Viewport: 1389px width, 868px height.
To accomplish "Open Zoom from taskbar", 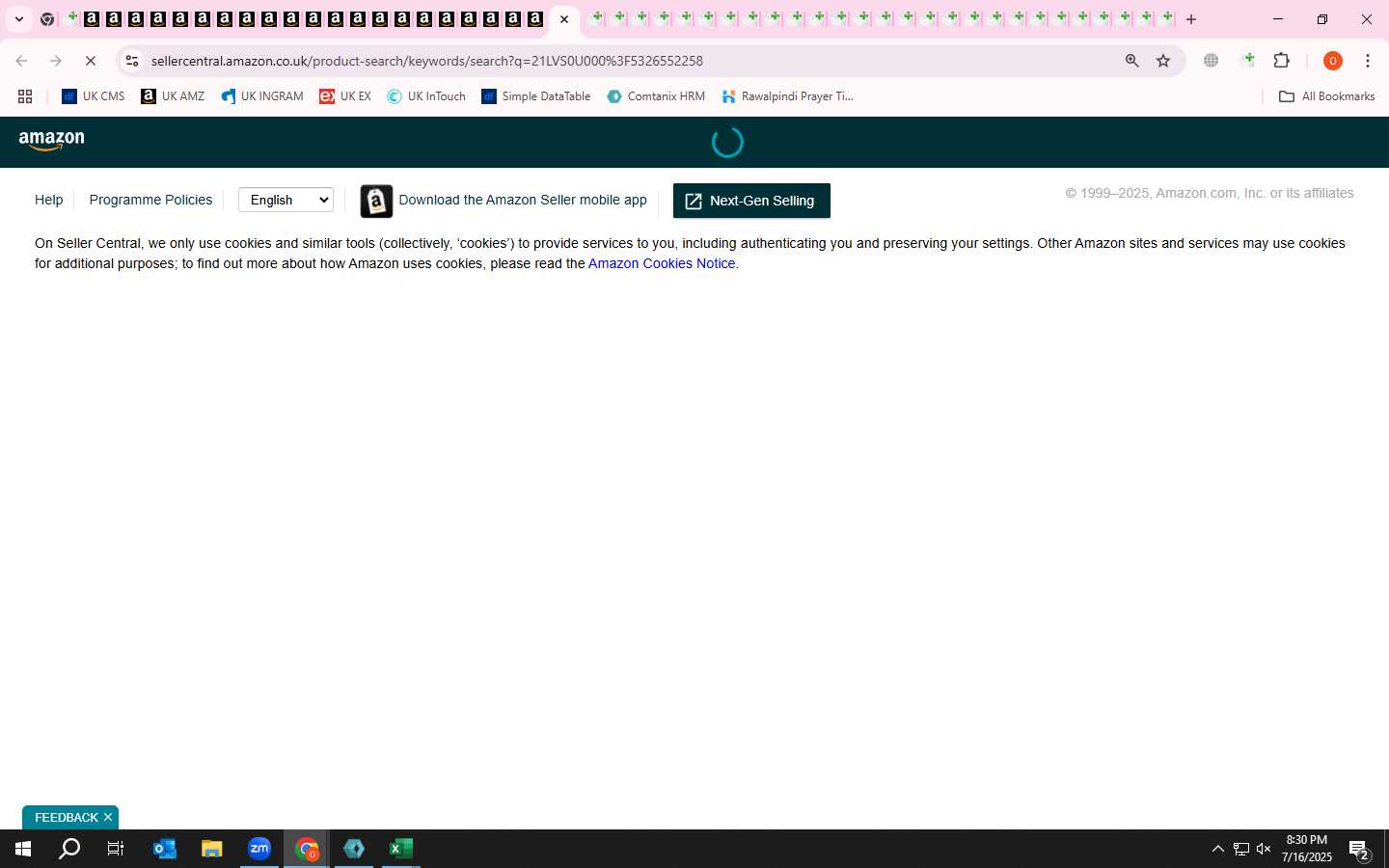I will point(259,849).
